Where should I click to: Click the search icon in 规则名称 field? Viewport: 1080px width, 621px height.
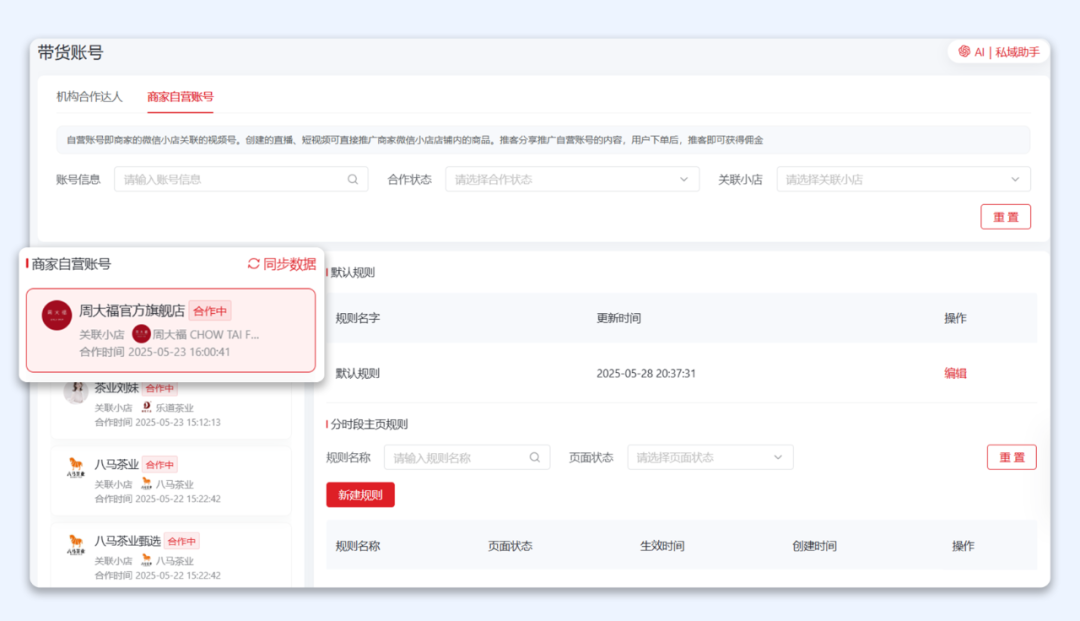534,458
